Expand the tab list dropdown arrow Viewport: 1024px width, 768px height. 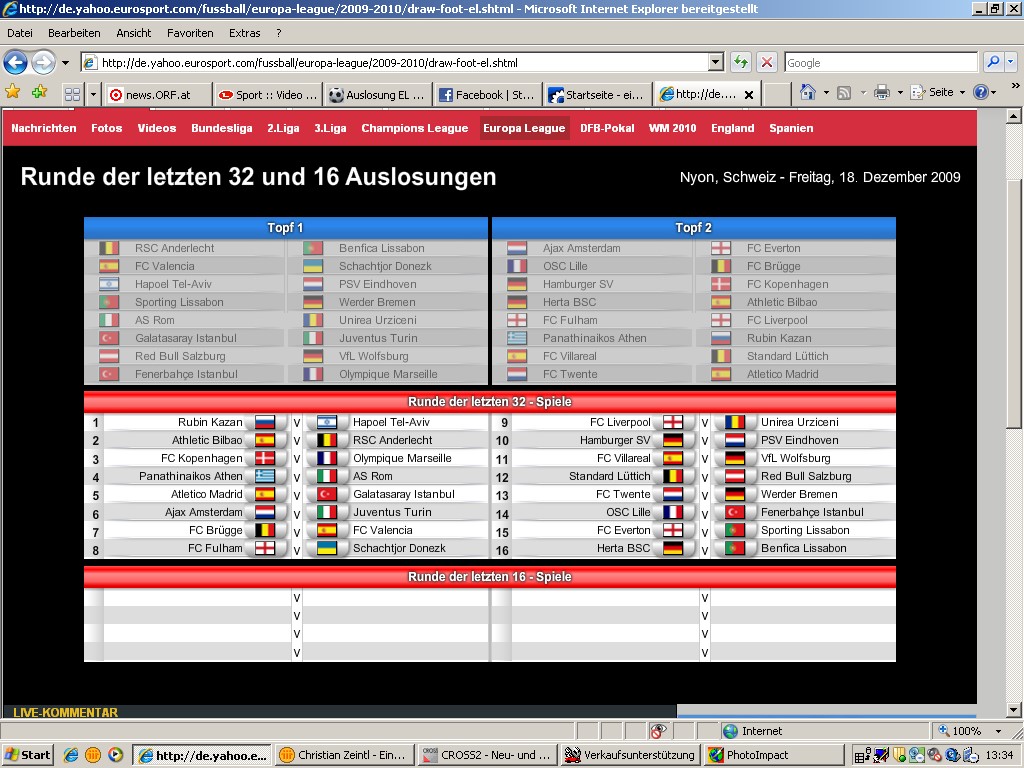click(93, 95)
